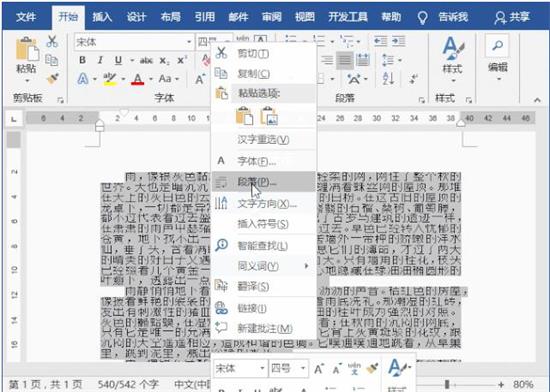The height and width of the screenshot is (392, 550).
Task: Click the Format Painter brush icon
Action: pos(53,78)
